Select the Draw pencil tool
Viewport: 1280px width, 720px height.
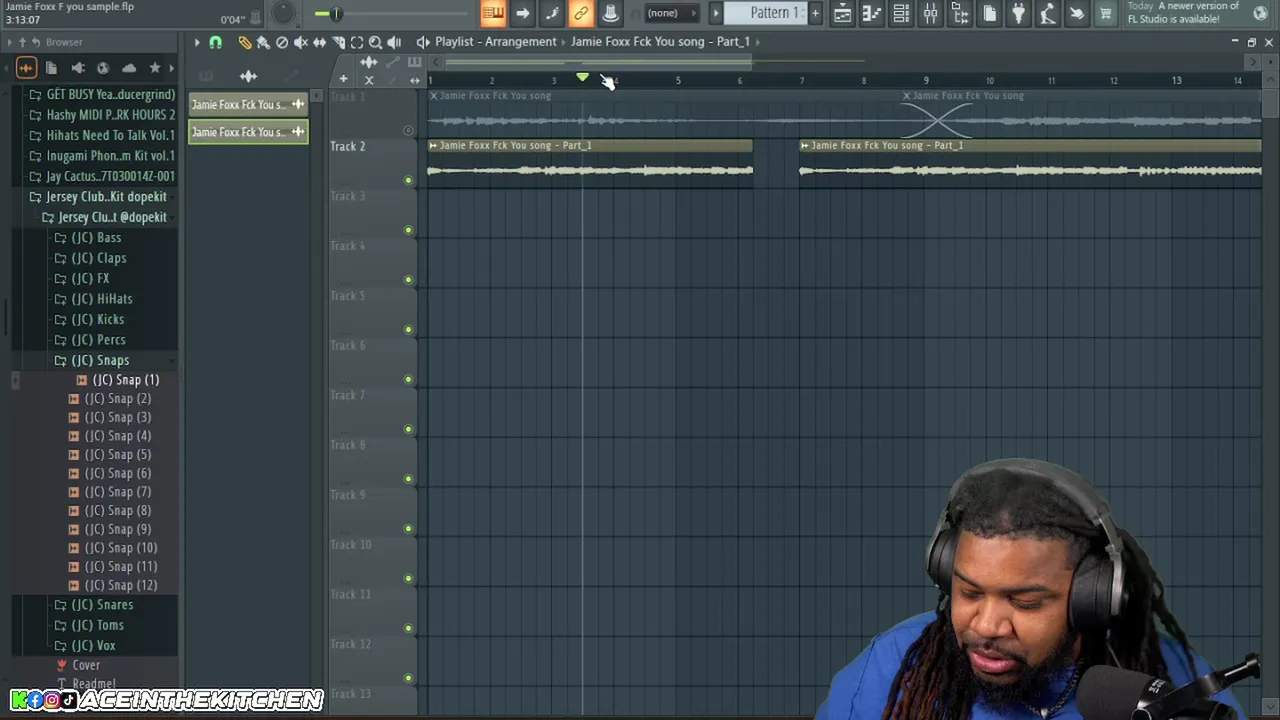245,42
